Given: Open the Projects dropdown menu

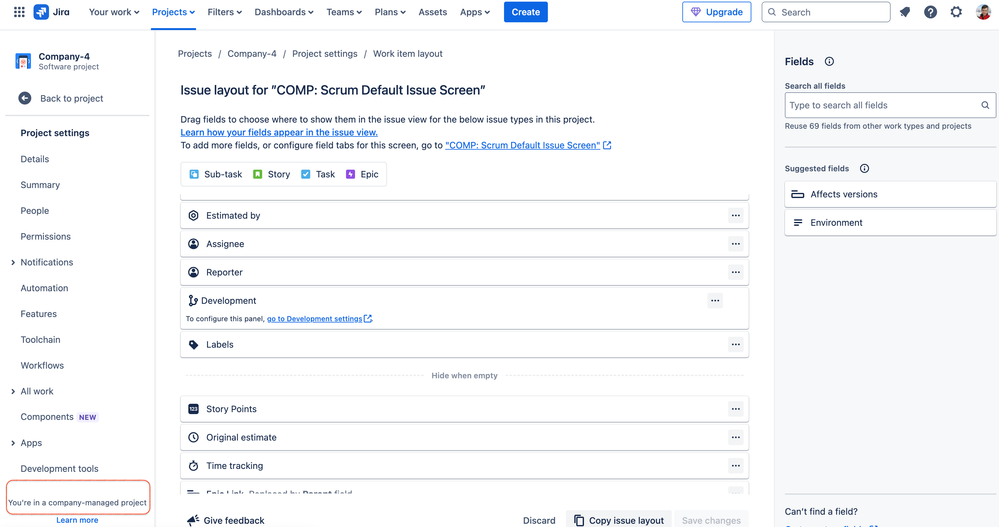Looking at the screenshot, I should pyautogui.click(x=173, y=12).
